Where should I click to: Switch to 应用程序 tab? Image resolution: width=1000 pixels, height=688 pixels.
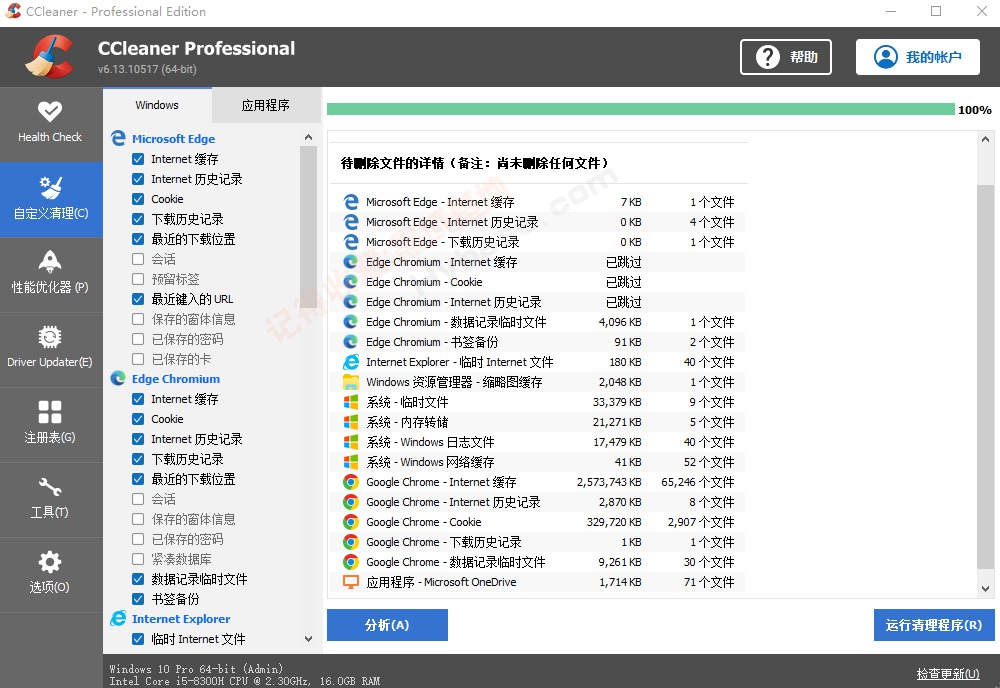(x=266, y=105)
